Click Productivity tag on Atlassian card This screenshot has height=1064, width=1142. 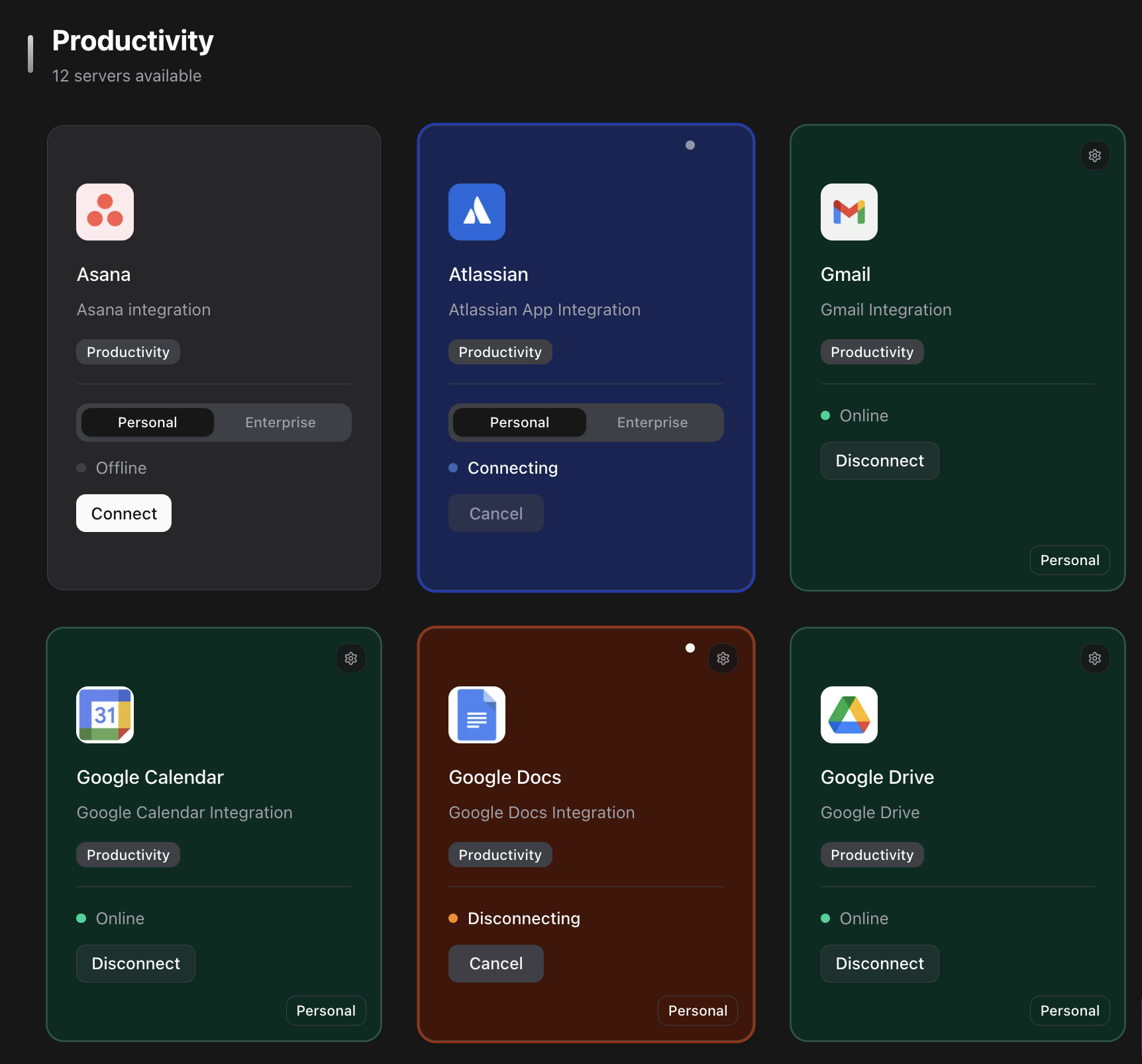500,352
